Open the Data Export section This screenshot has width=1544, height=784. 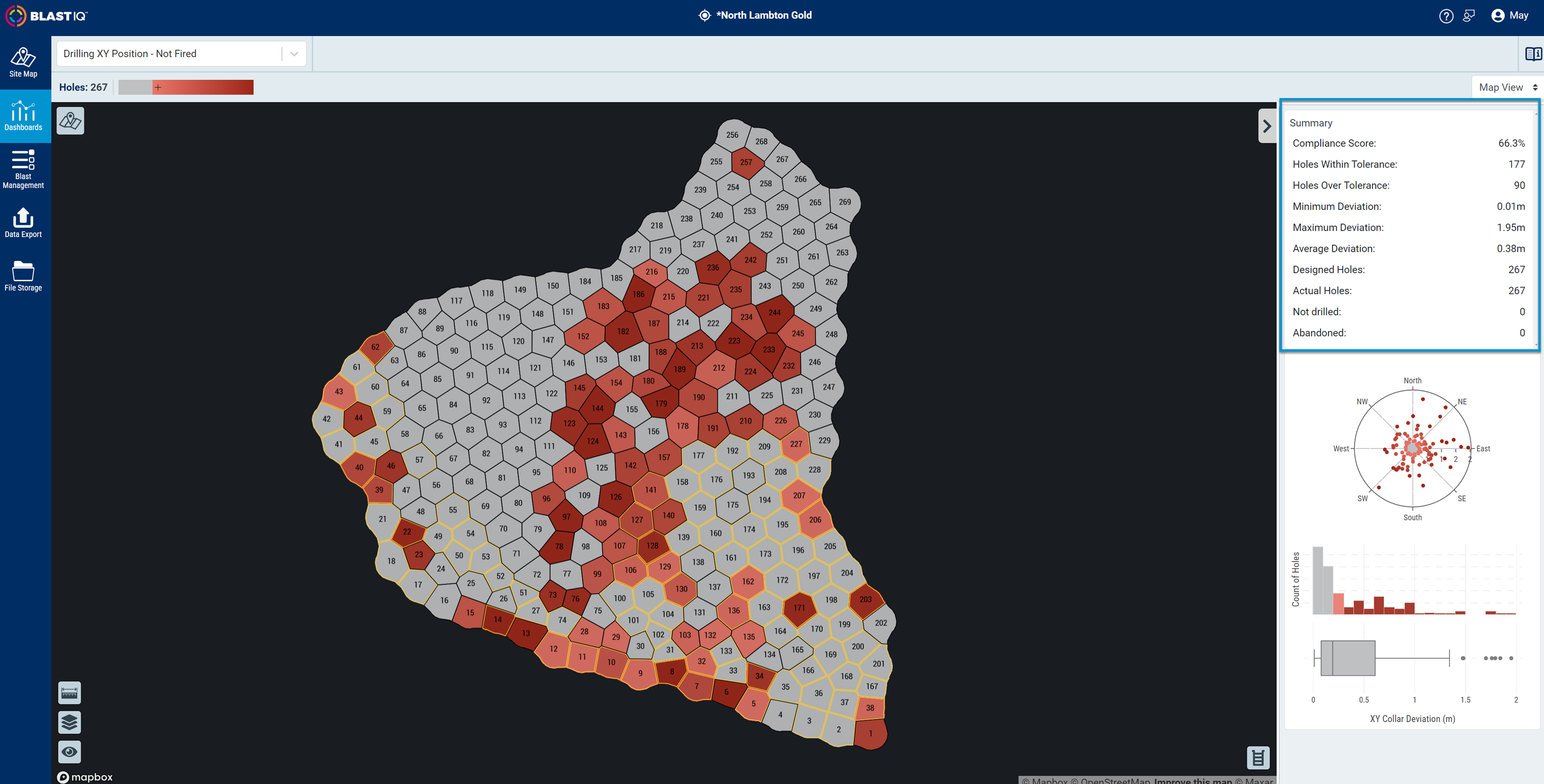[x=23, y=223]
